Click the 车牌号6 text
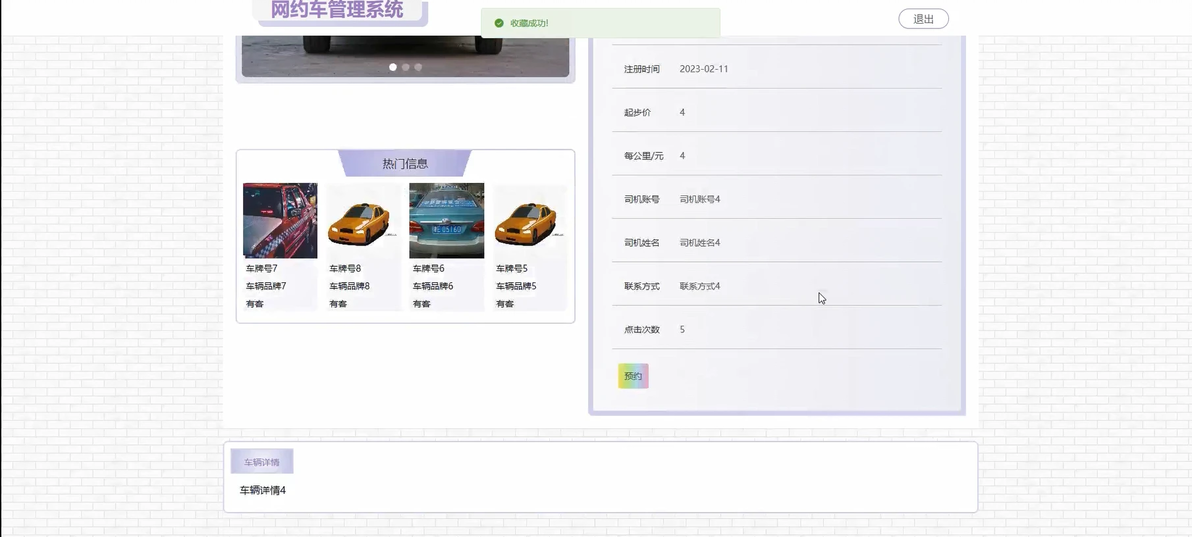Viewport: 1192px width, 537px height. [x=429, y=268]
